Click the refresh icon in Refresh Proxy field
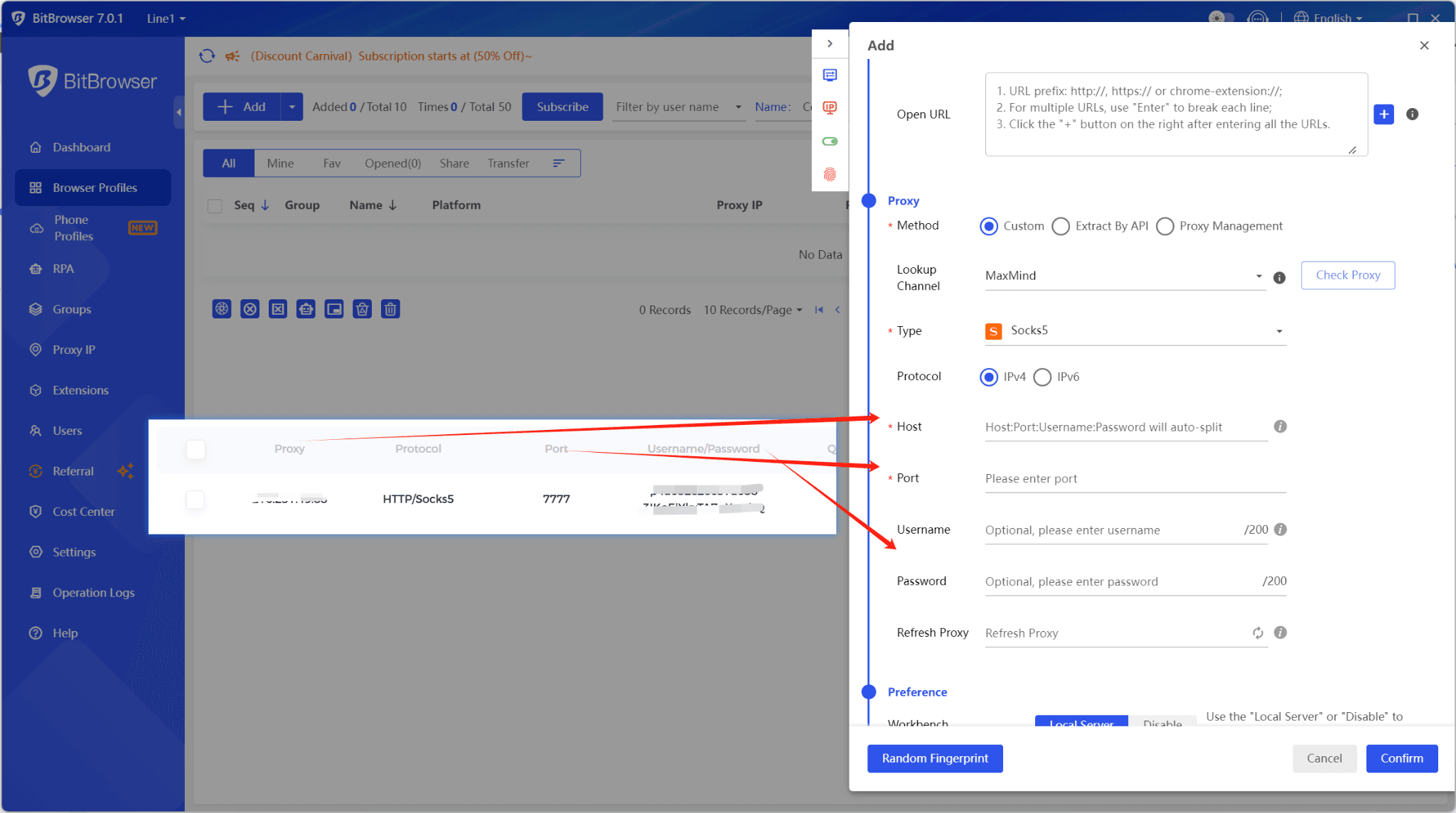This screenshot has height=813, width=1456. click(x=1258, y=632)
